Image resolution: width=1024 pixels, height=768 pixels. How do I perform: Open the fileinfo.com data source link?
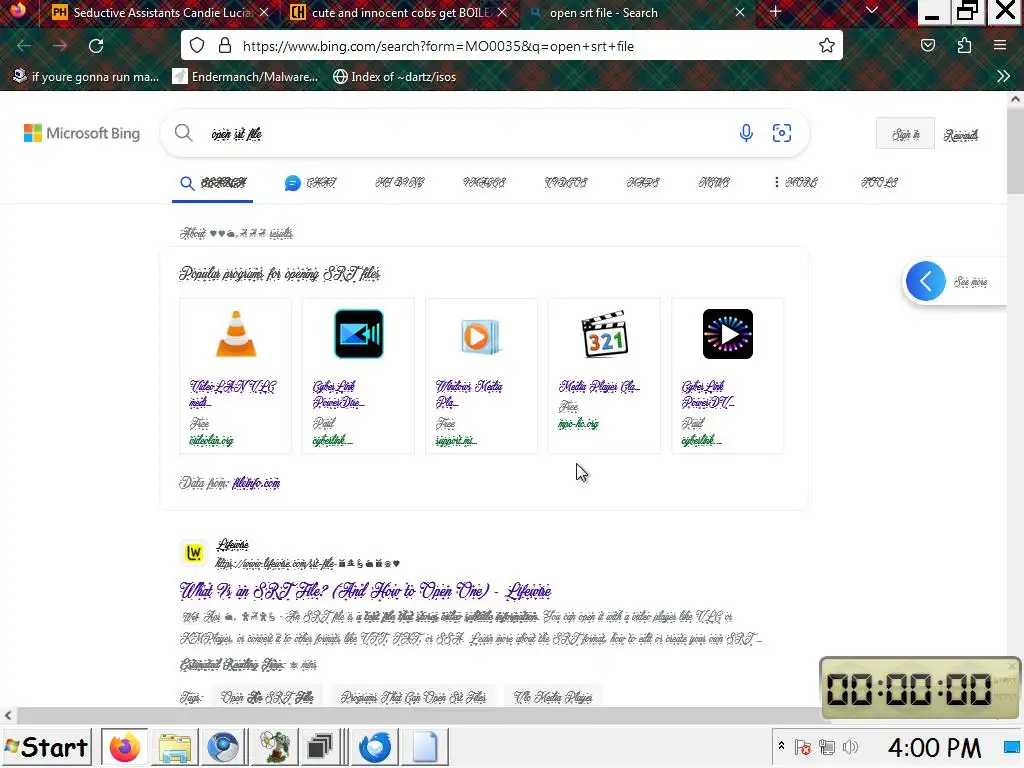coord(256,483)
